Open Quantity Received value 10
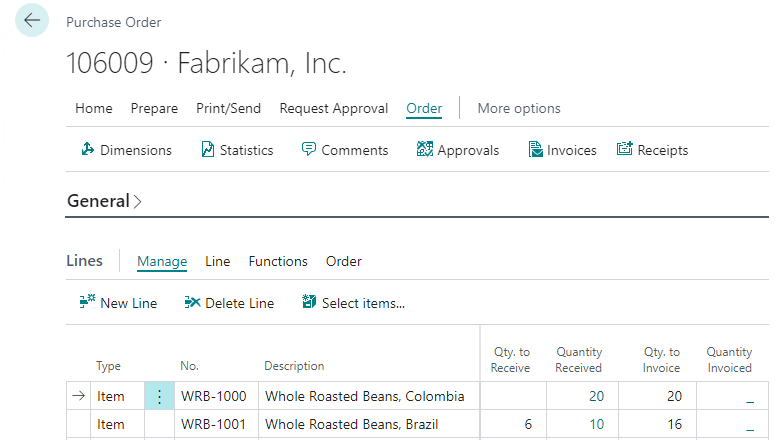 (596, 424)
